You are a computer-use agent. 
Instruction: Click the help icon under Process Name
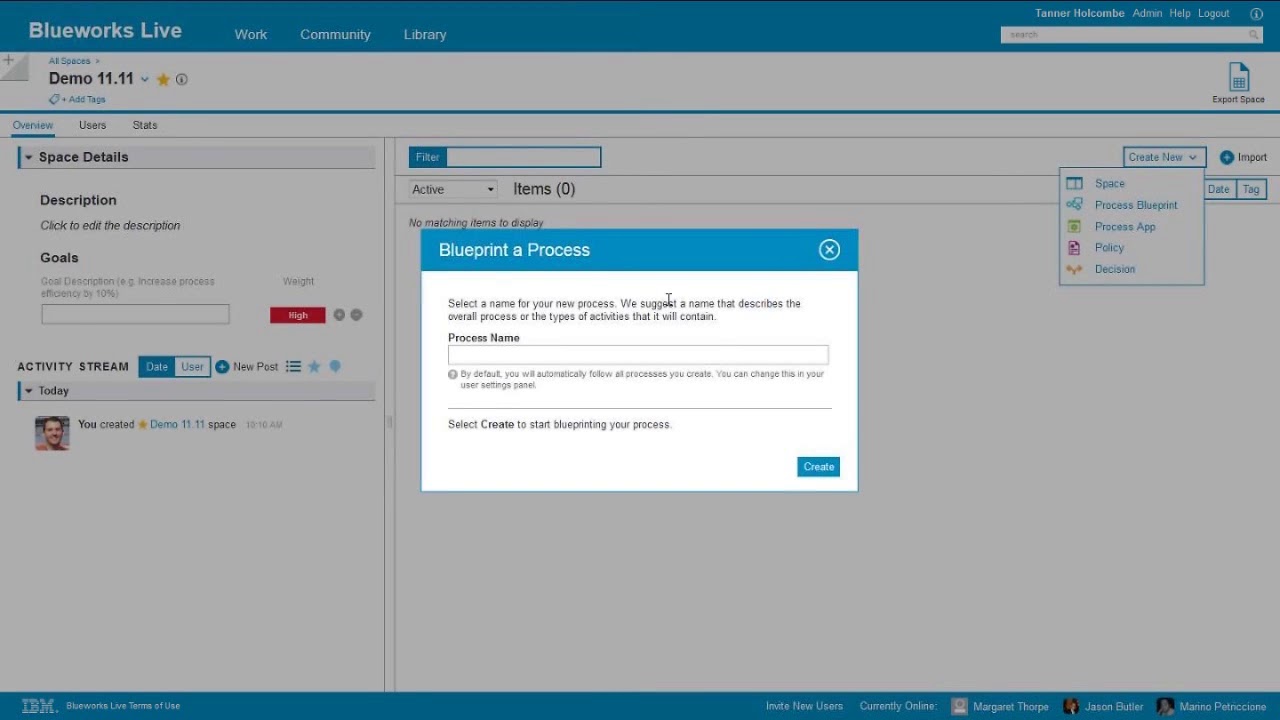453,374
